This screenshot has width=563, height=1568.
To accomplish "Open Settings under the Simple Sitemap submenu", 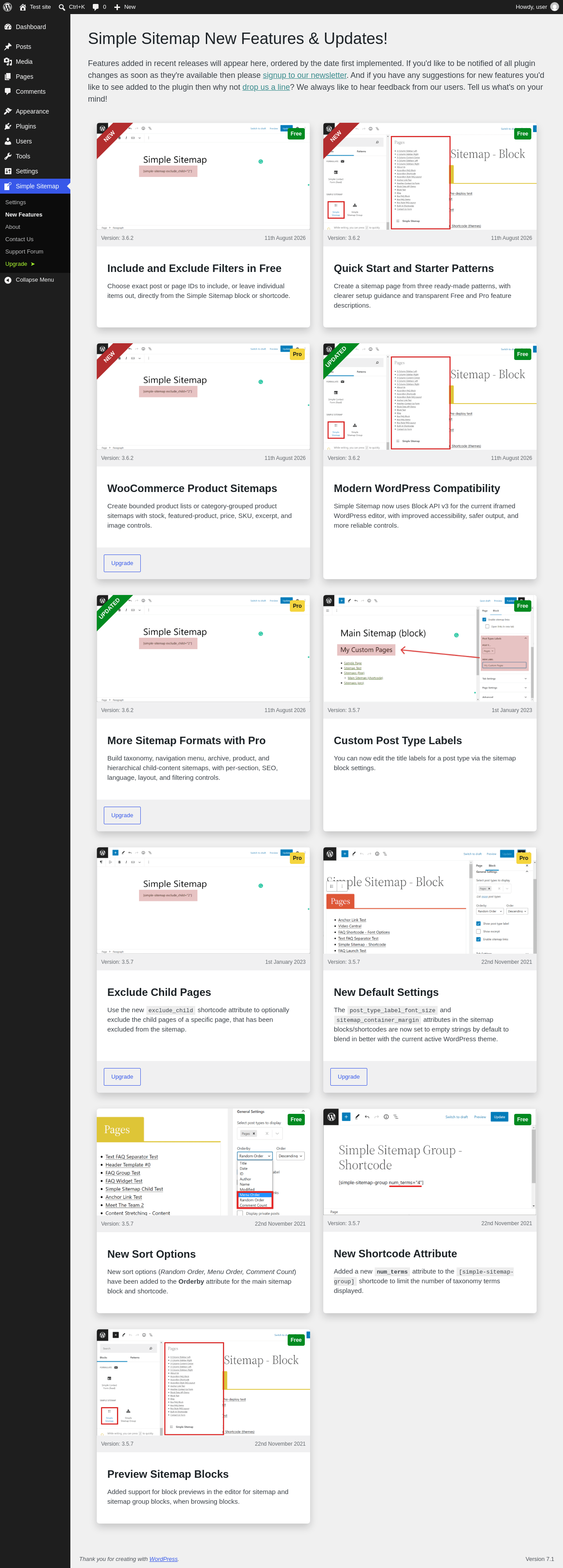I will coord(16,202).
